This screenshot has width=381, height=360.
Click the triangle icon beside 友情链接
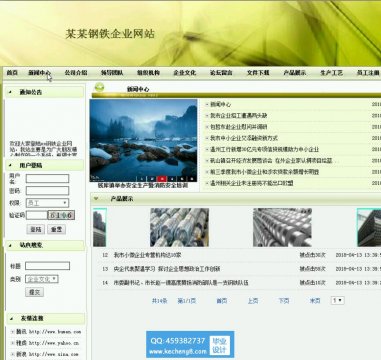[11, 319]
